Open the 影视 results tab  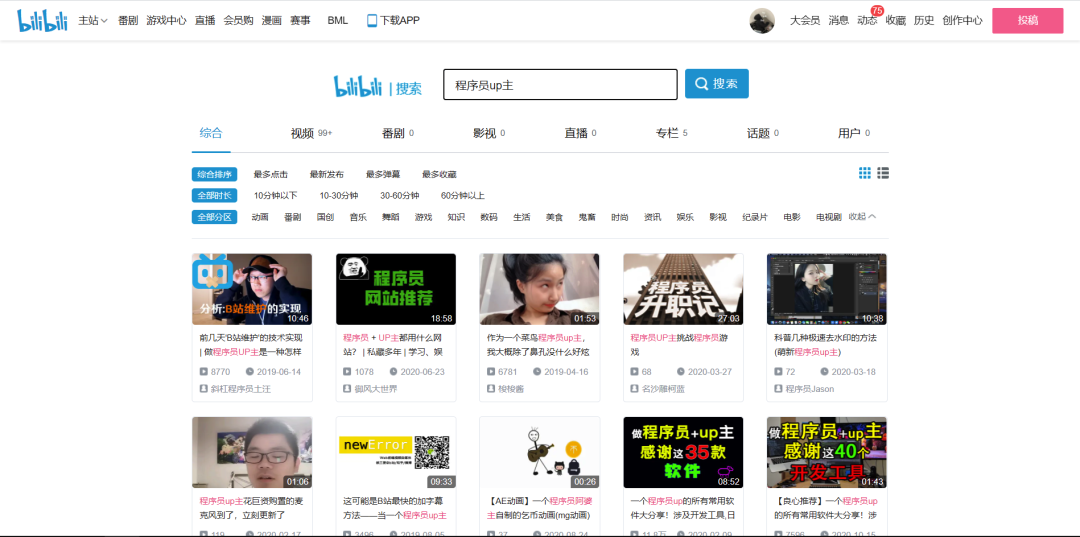tap(489, 134)
